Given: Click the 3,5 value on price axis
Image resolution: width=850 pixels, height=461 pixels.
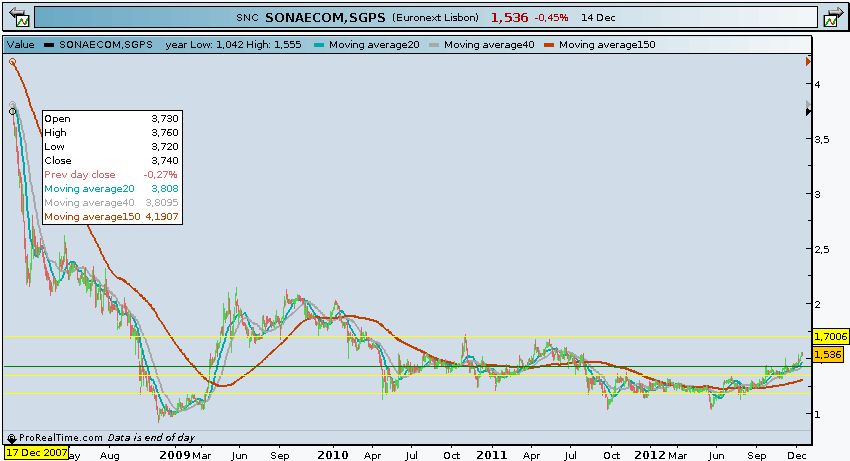Looking at the screenshot, I should click(822, 139).
